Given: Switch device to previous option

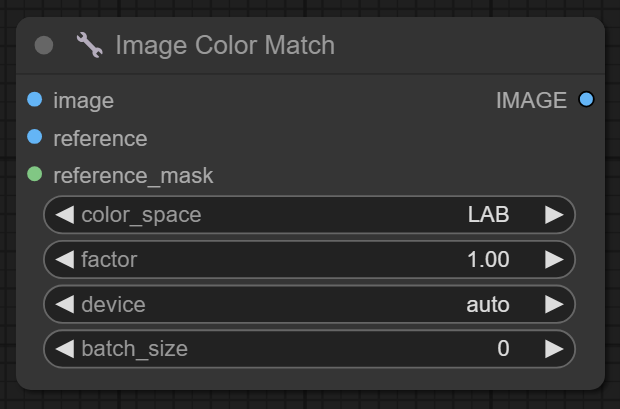Looking at the screenshot, I should pyautogui.click(x=65, y=304).
